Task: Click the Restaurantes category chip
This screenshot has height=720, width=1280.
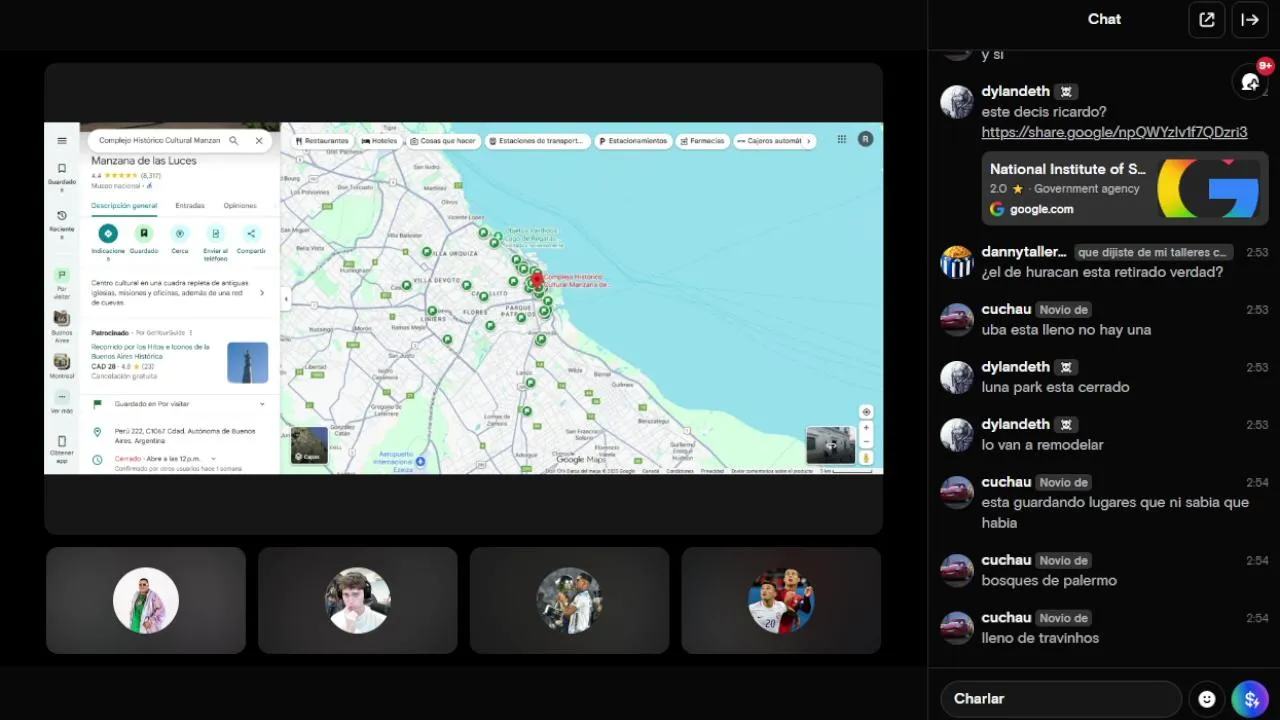Action: (x=322, y=141)
